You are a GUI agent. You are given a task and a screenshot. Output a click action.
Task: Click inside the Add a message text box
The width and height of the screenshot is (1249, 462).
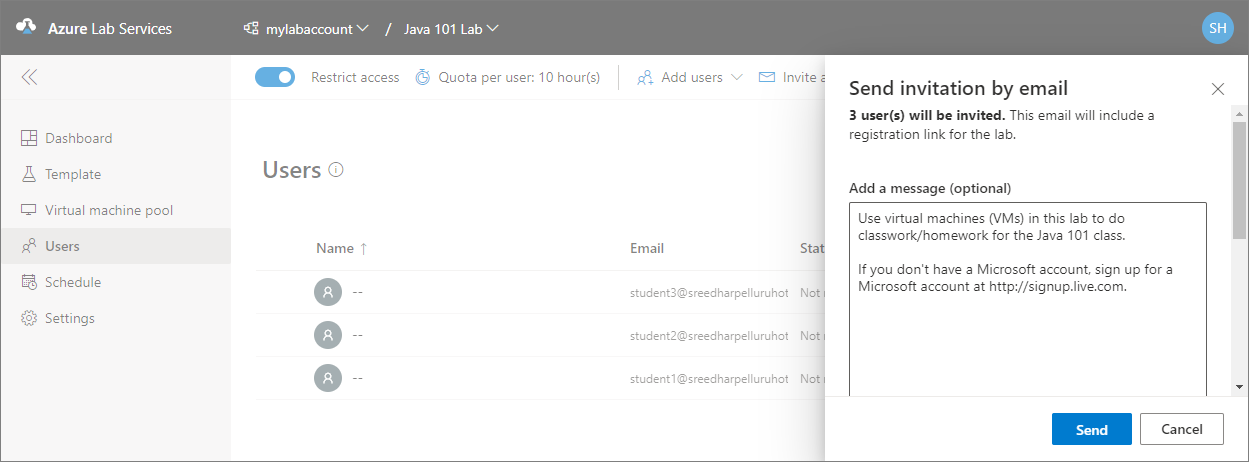1028,300
